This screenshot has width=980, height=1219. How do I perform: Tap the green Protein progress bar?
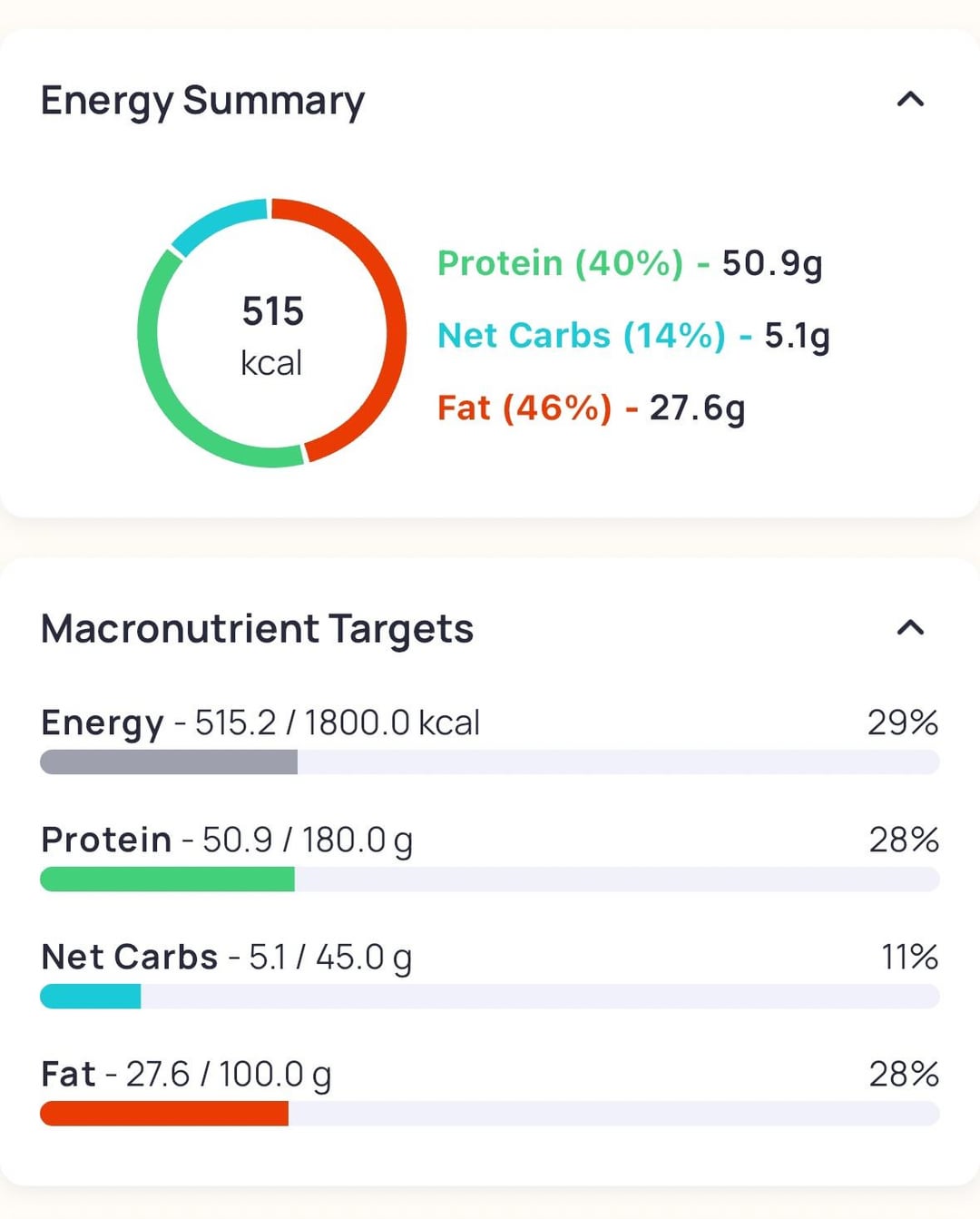pos(167,879)
